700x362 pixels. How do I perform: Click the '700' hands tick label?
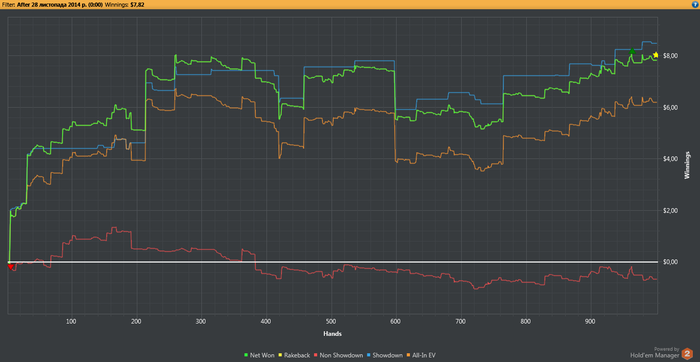tap(460, 321)
